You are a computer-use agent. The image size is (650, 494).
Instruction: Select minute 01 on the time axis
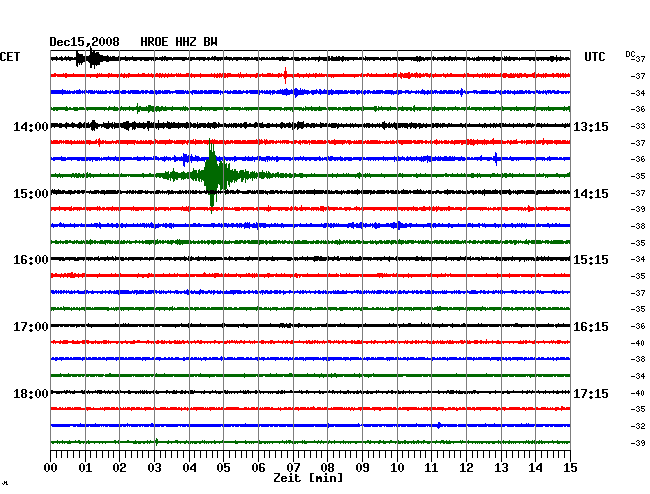pos(85,468)
